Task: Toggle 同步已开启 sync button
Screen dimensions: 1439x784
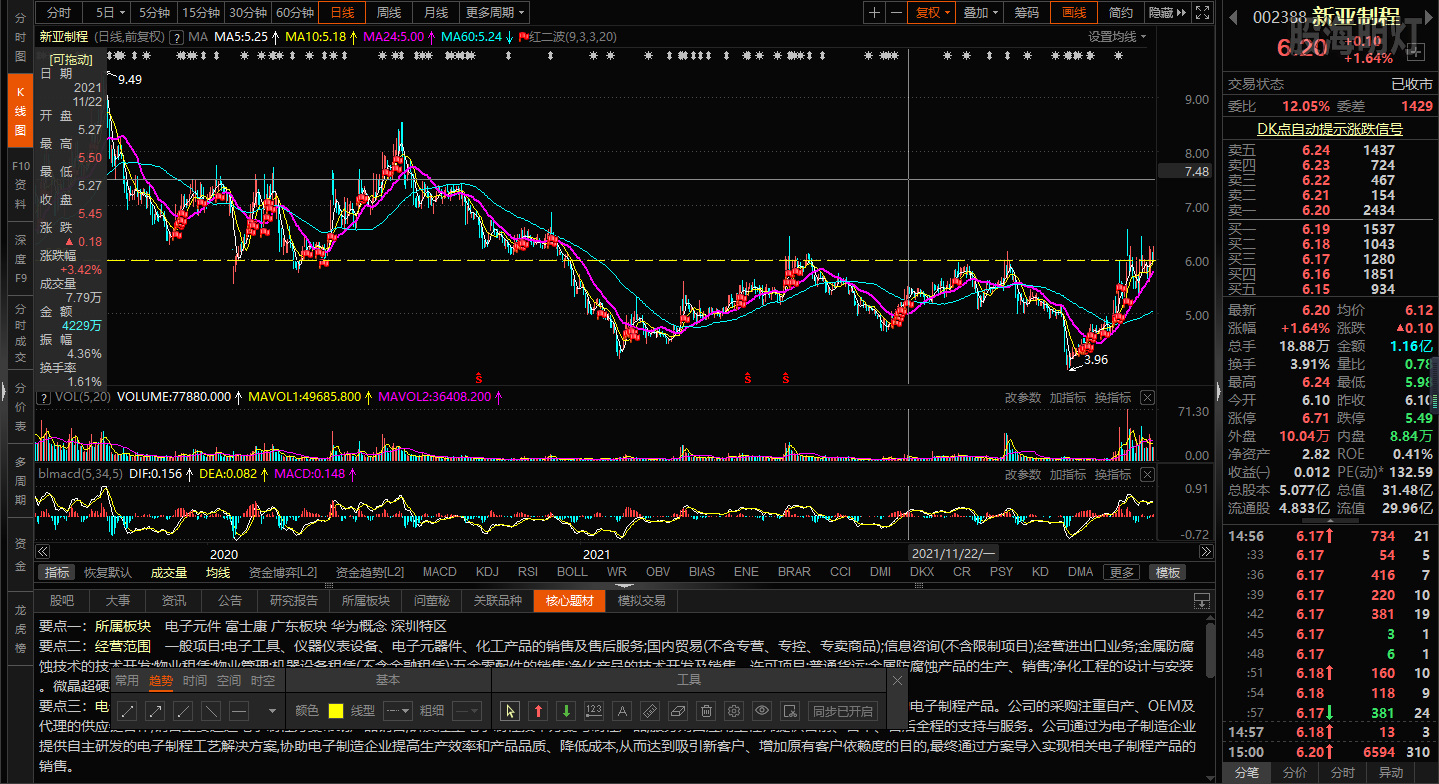Action: pos(842,711)
